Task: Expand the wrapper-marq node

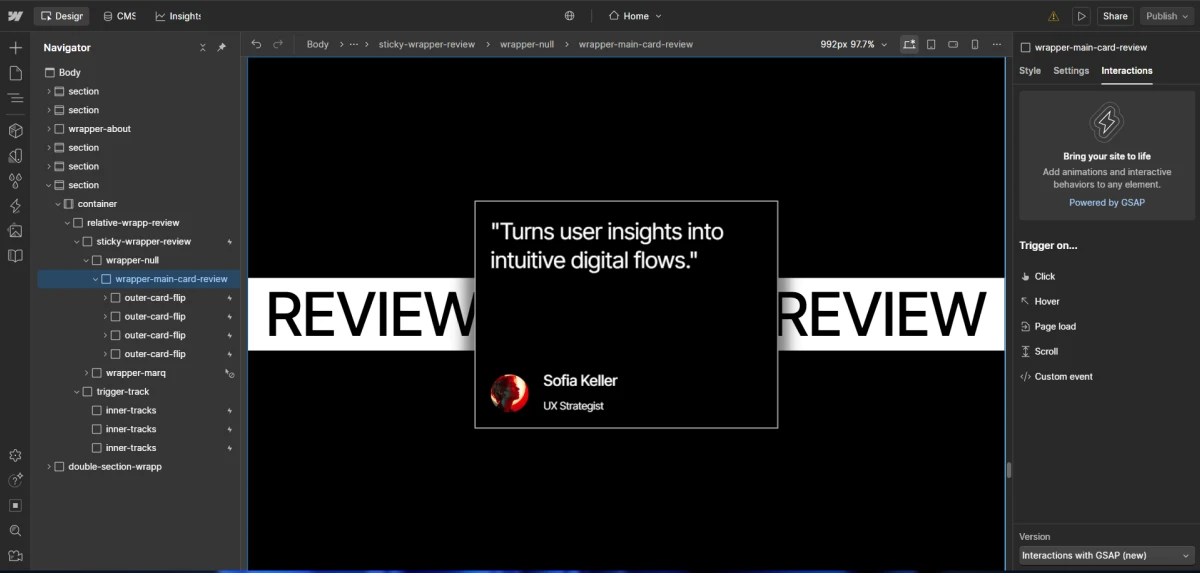Action: (x=86, y=373)
